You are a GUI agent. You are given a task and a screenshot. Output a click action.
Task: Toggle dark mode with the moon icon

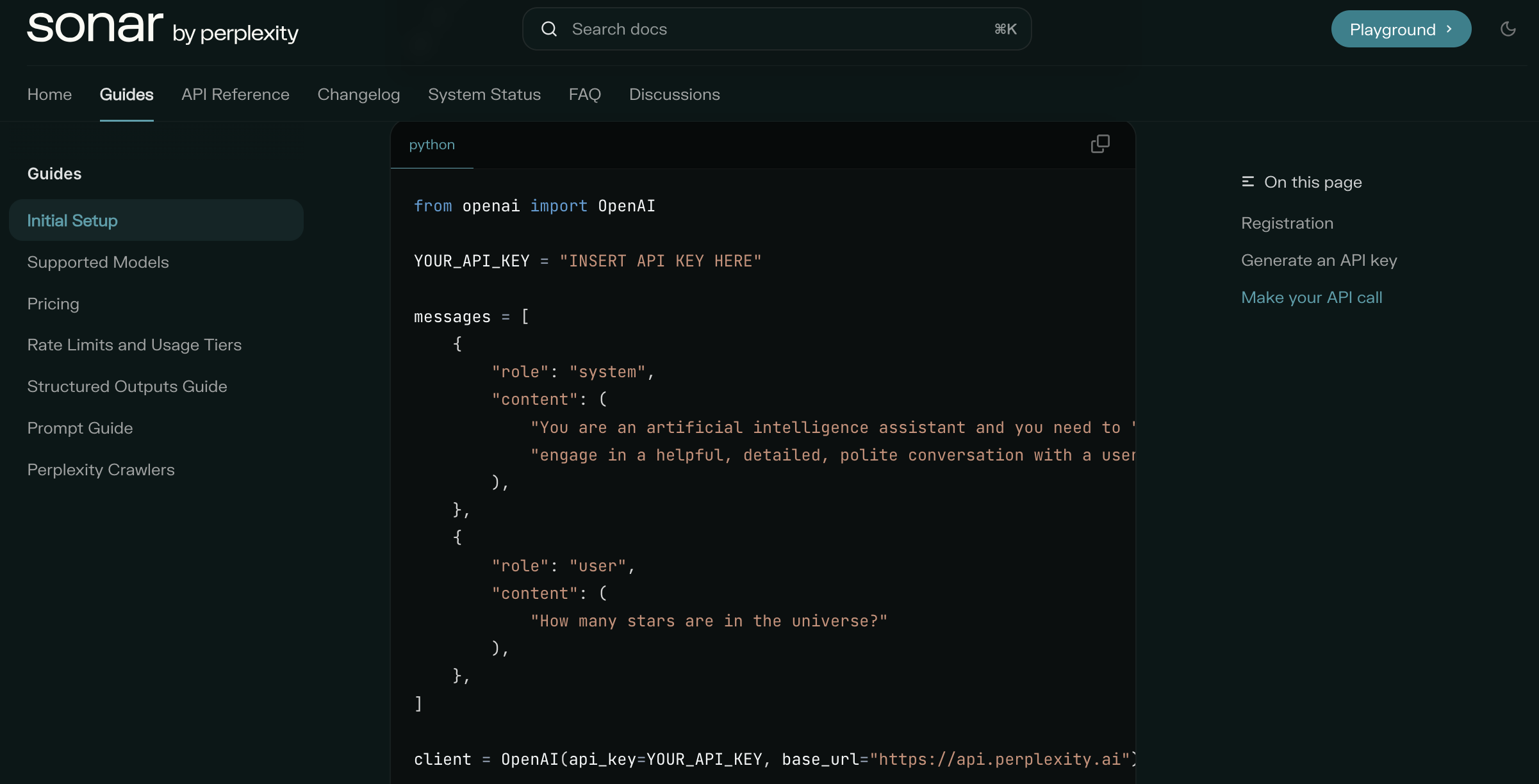pos(1509,28)
